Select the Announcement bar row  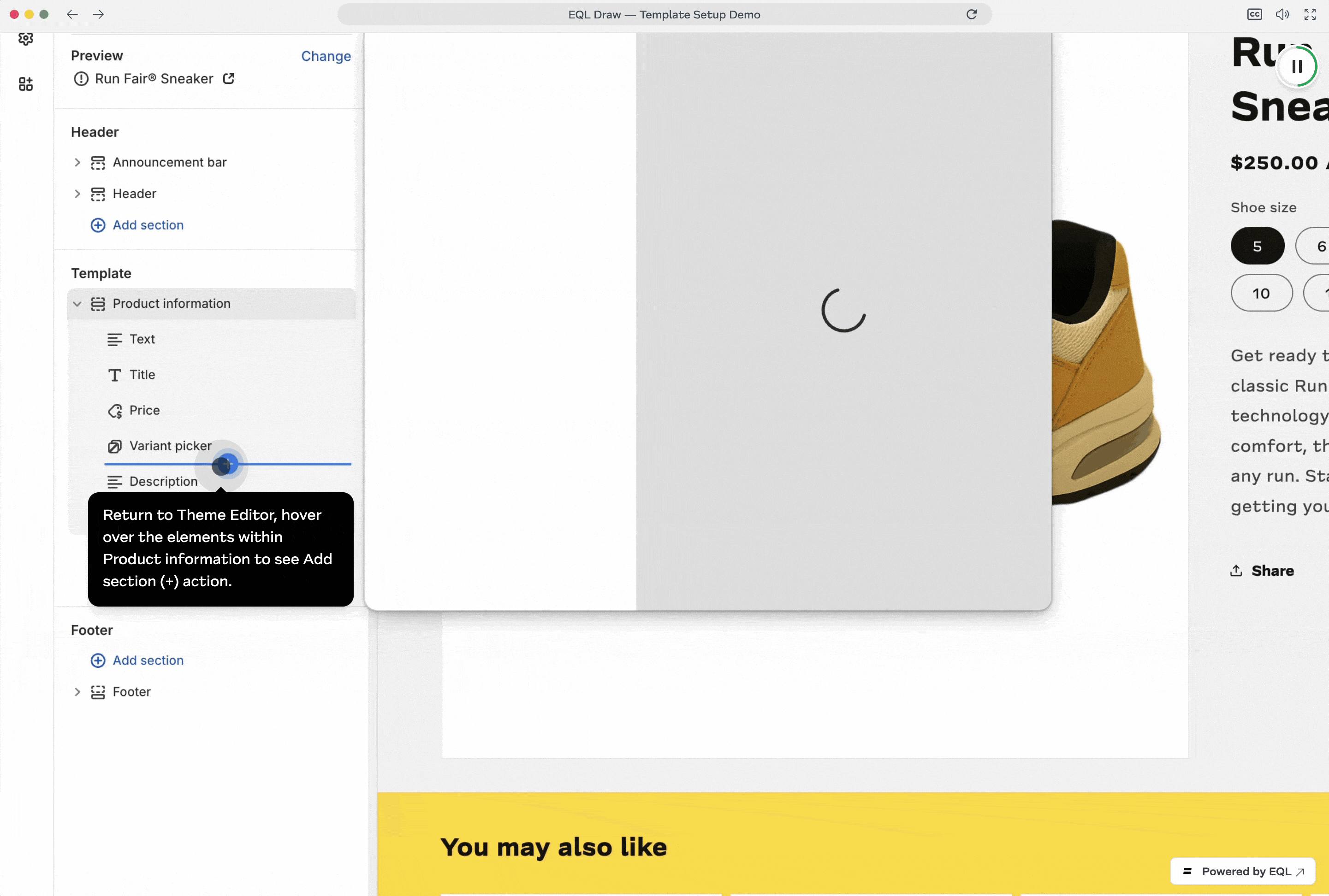[x=212, y=163]
